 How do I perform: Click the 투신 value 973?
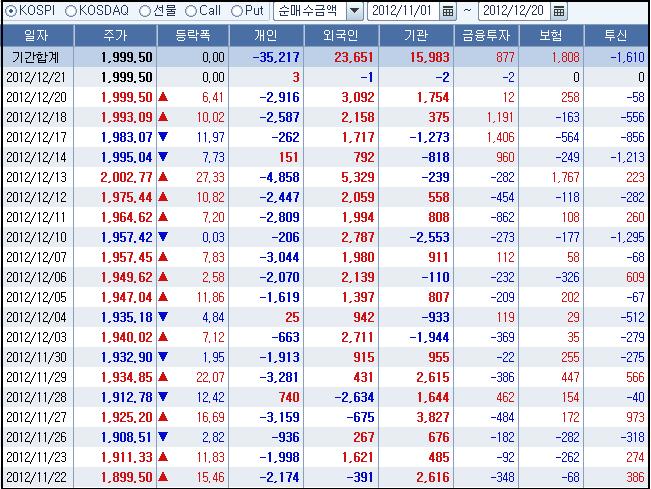(635, 417)
